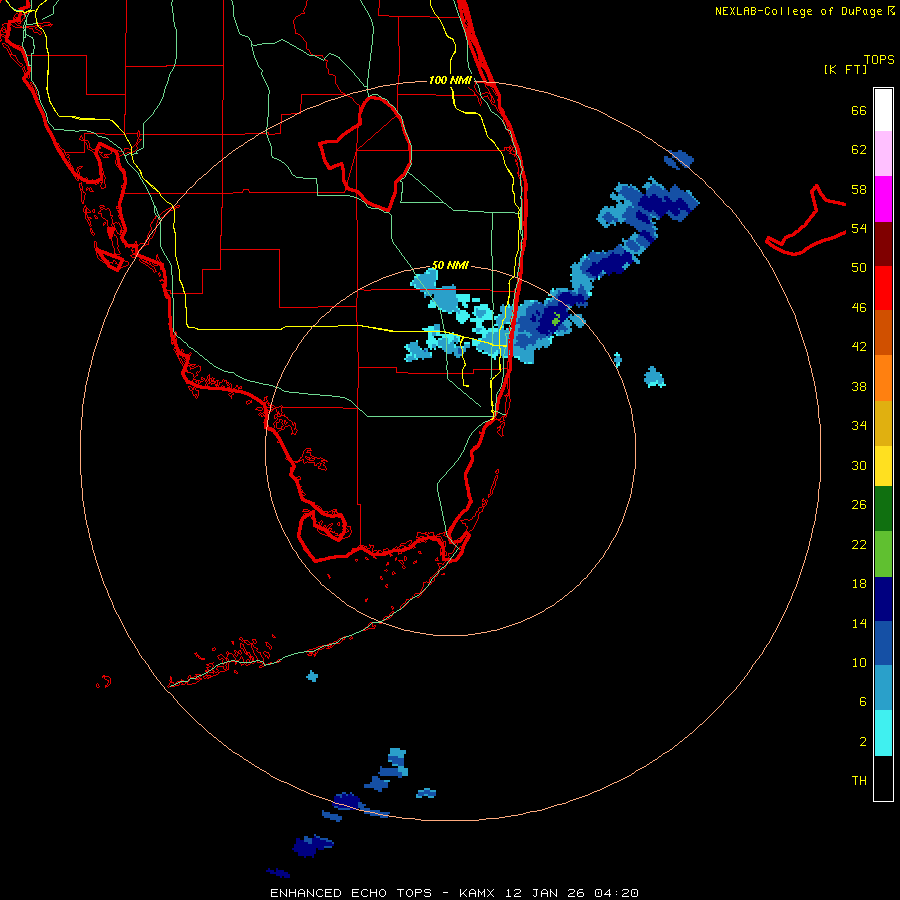Click the 'TH' legend label
This screenshot has height=900, width=900.
coord(859,781)
